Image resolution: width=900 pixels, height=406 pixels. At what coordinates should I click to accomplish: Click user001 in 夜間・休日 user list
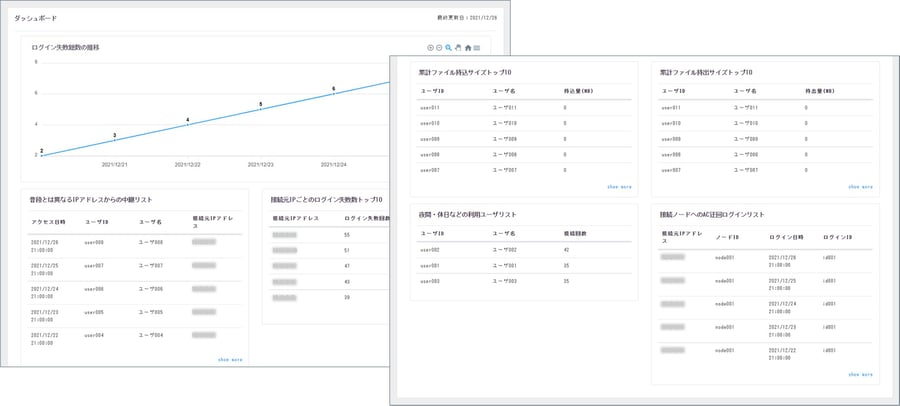click(430, 266)
